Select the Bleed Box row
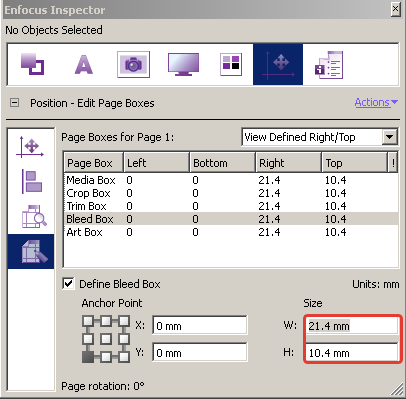 (x=231, y=219)
